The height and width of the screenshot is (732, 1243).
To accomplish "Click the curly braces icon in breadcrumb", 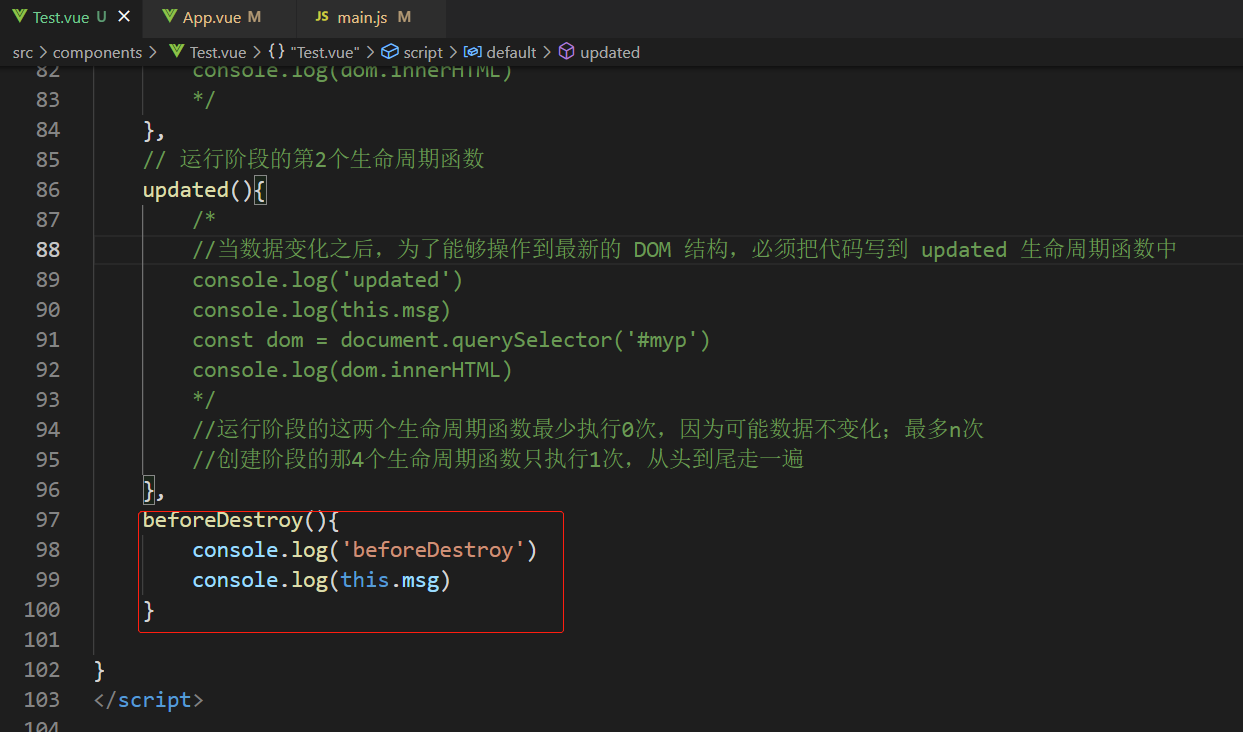I will point(276,52).
